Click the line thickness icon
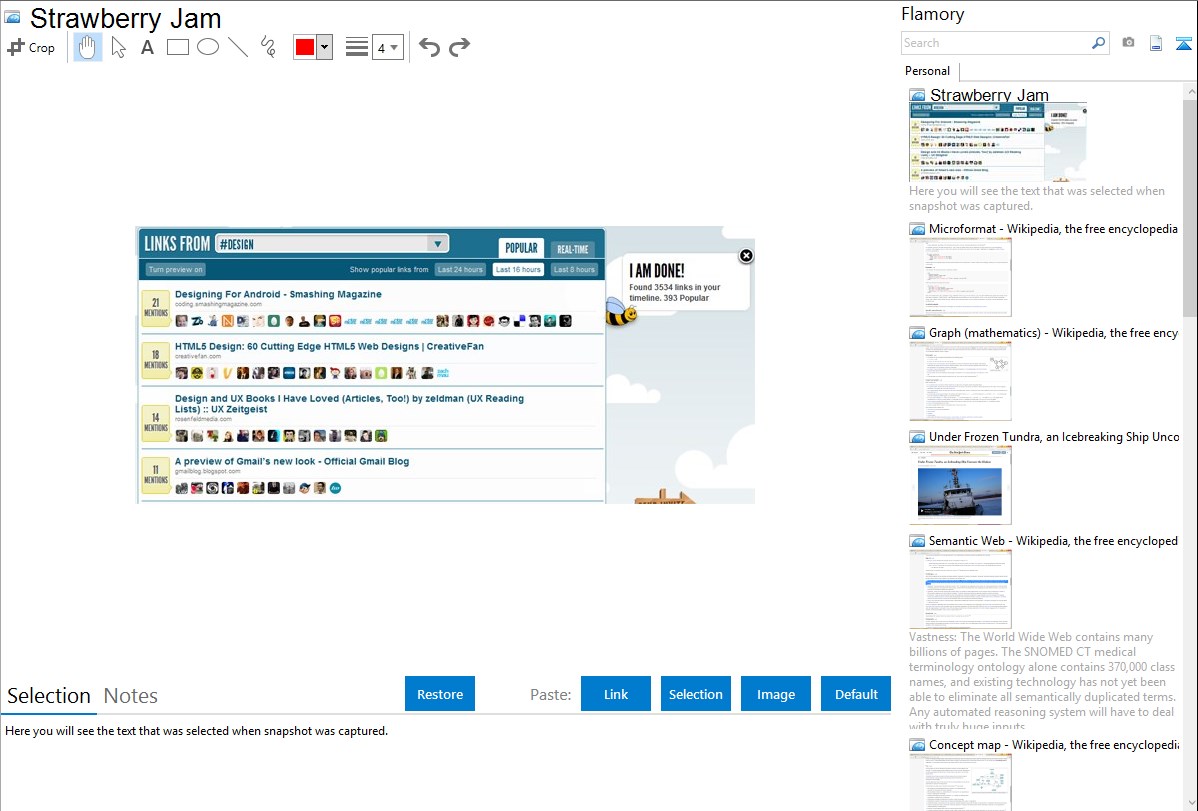 coord(356,47)
